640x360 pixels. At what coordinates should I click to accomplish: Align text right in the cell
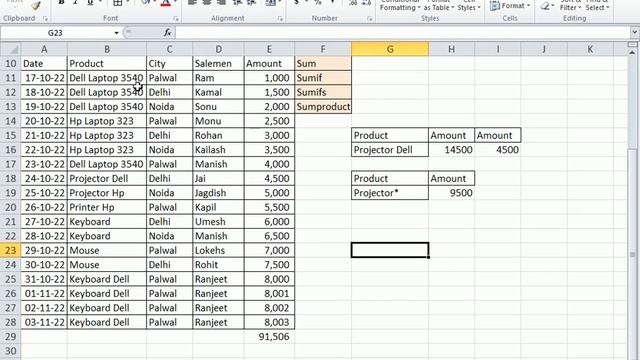[x=221, y=3]
